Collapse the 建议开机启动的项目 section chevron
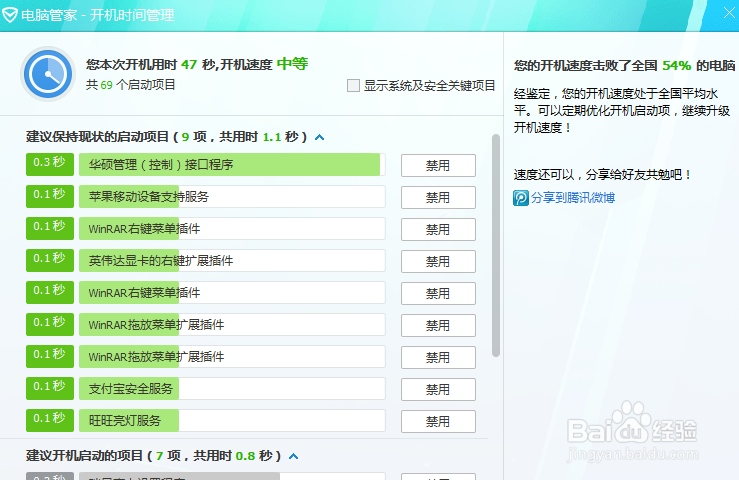 [x=294, y=456]
